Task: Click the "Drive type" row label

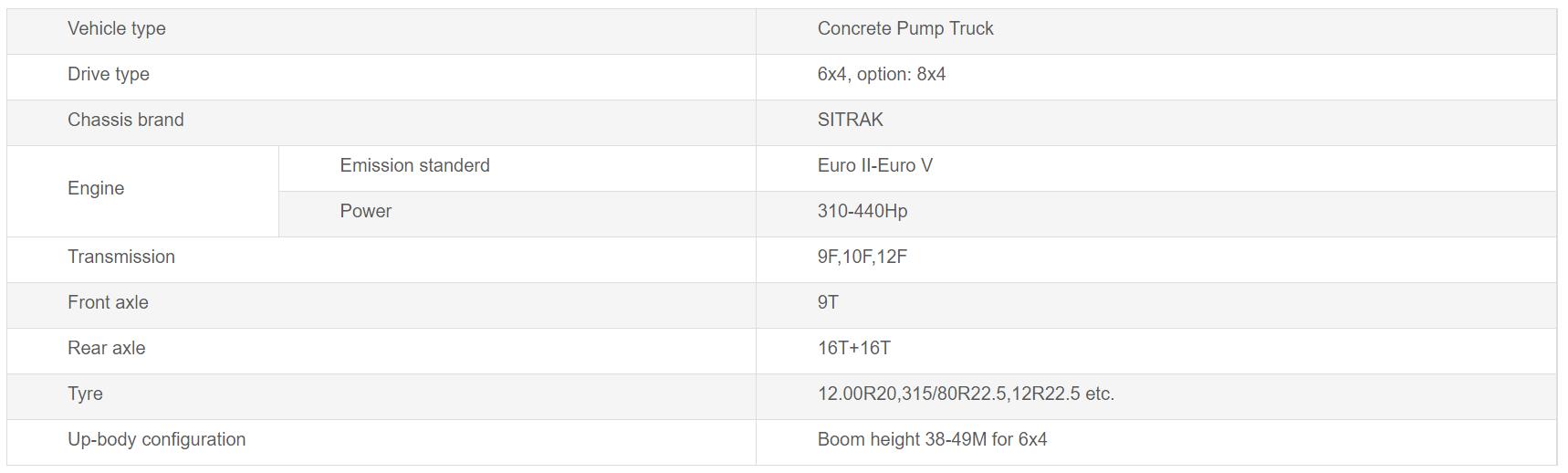Action: pyautogui.click(x=109, y=74)
